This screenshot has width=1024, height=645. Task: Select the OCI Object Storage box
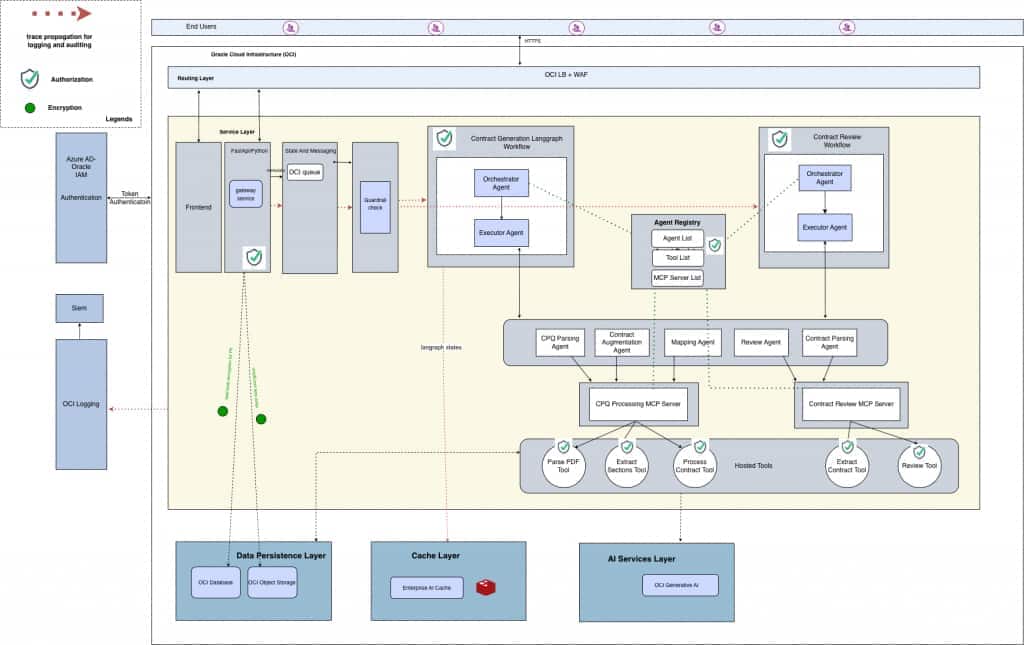point(272,582)
